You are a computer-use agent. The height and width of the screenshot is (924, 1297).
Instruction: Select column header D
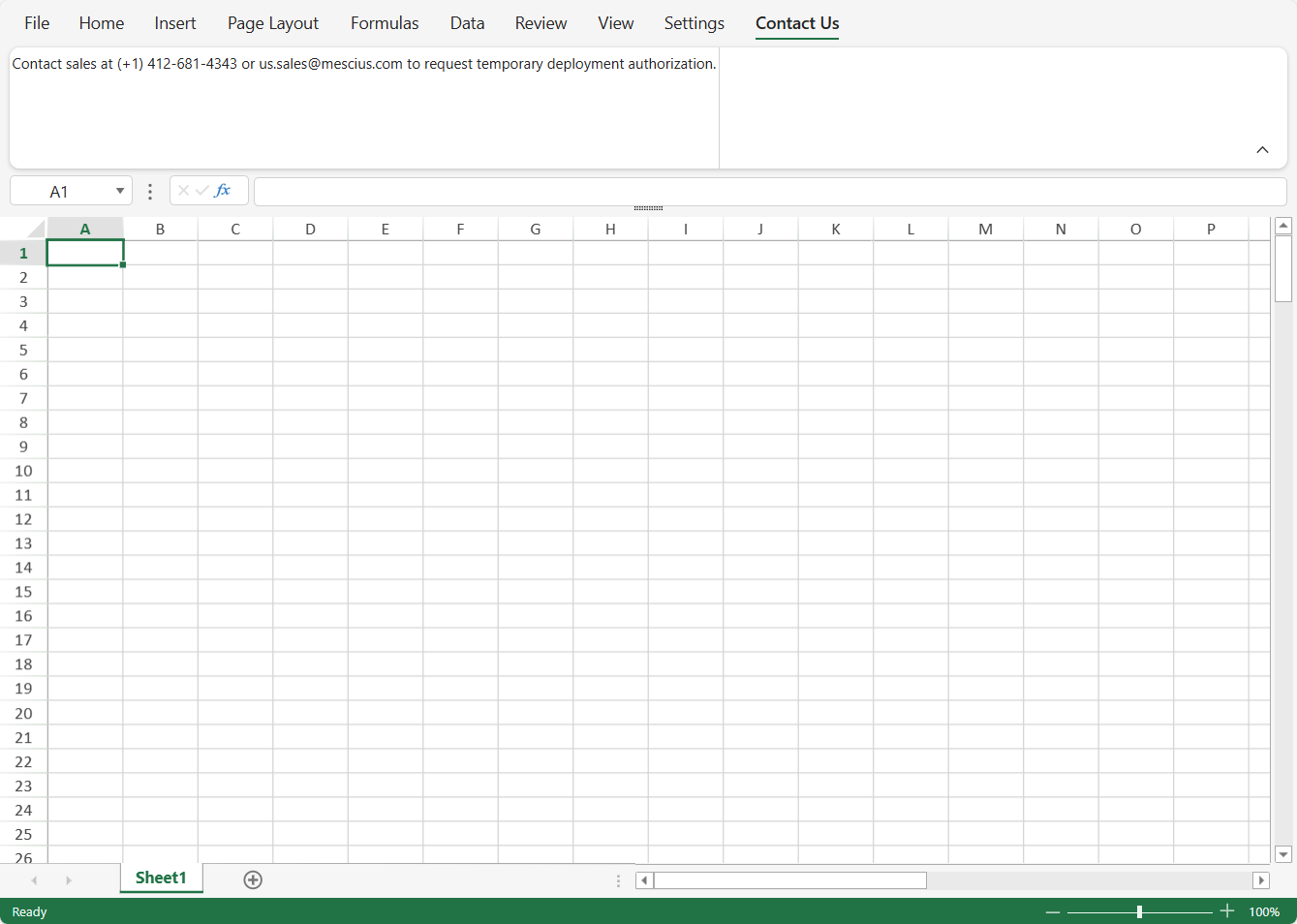coord(310,230)
